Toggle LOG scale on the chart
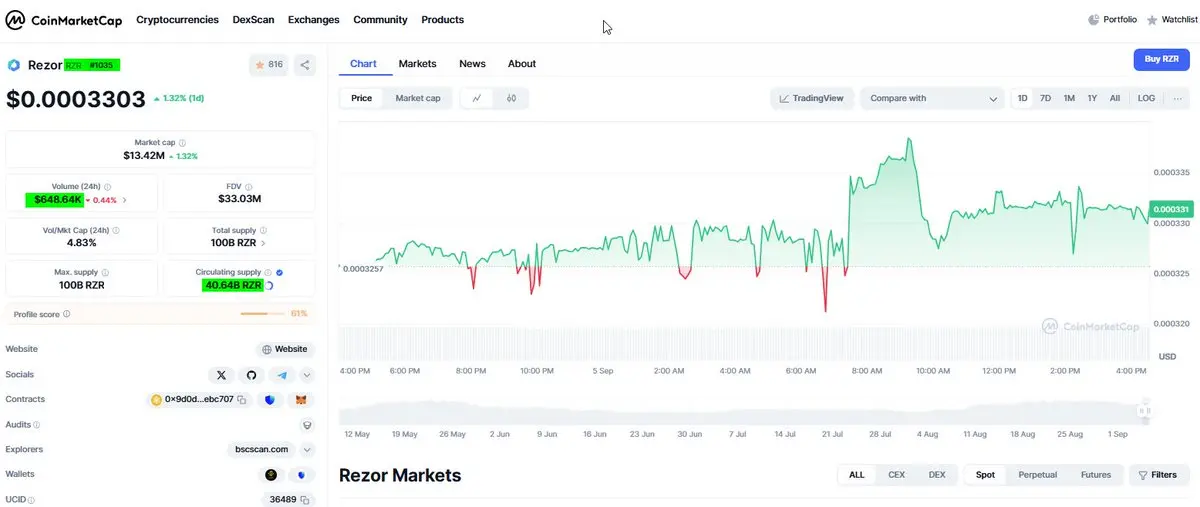Viewport: 1200px width, 507px height. coord(1146,98)
